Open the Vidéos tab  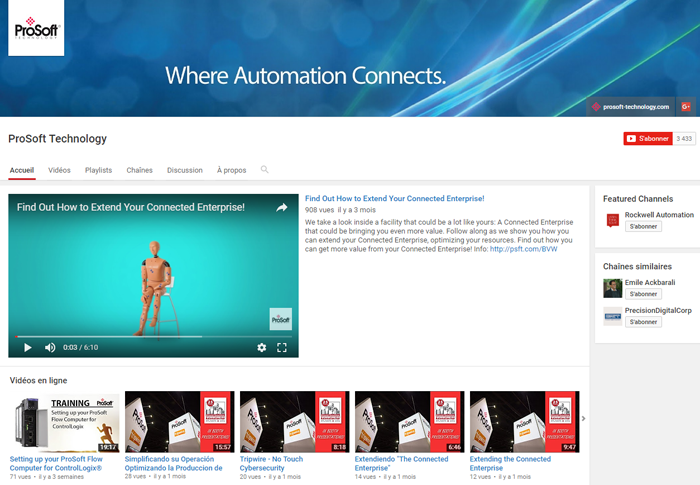(59, 170)
